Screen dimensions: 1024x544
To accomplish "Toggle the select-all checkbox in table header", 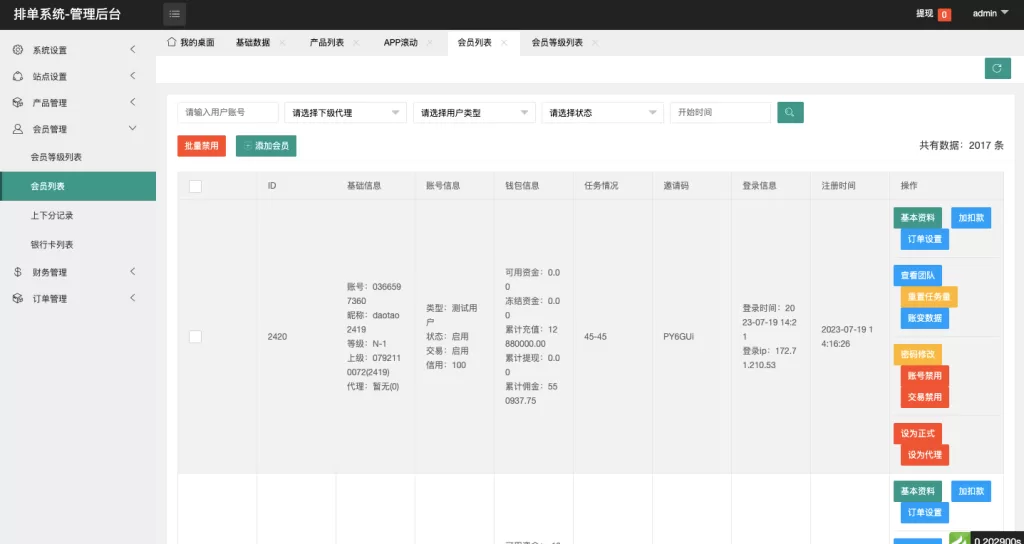I will pos(195,186).
